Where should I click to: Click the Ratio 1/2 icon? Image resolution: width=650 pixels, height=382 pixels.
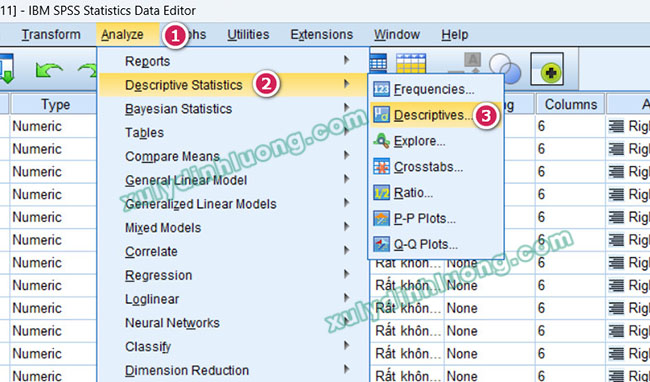pos(381,193)
